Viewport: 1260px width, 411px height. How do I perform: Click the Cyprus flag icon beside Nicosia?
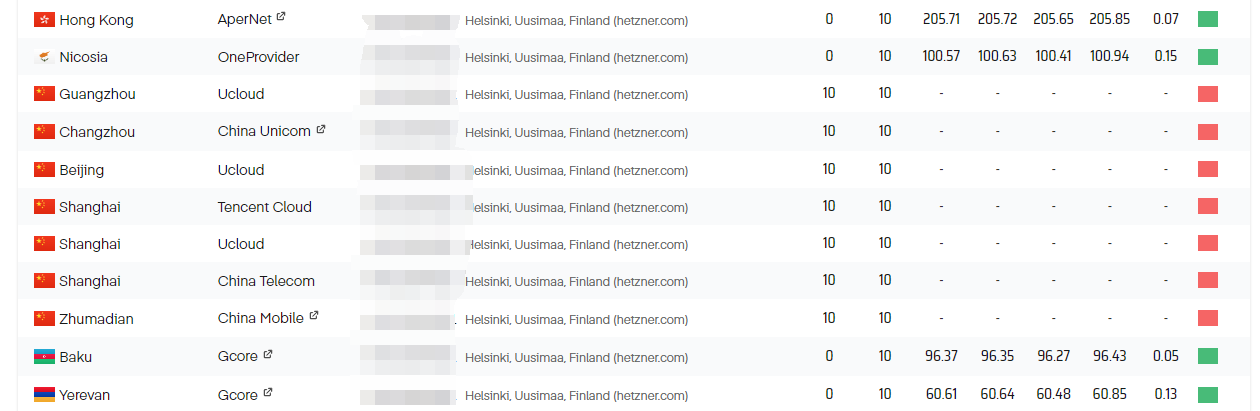(x=44, y=57)
